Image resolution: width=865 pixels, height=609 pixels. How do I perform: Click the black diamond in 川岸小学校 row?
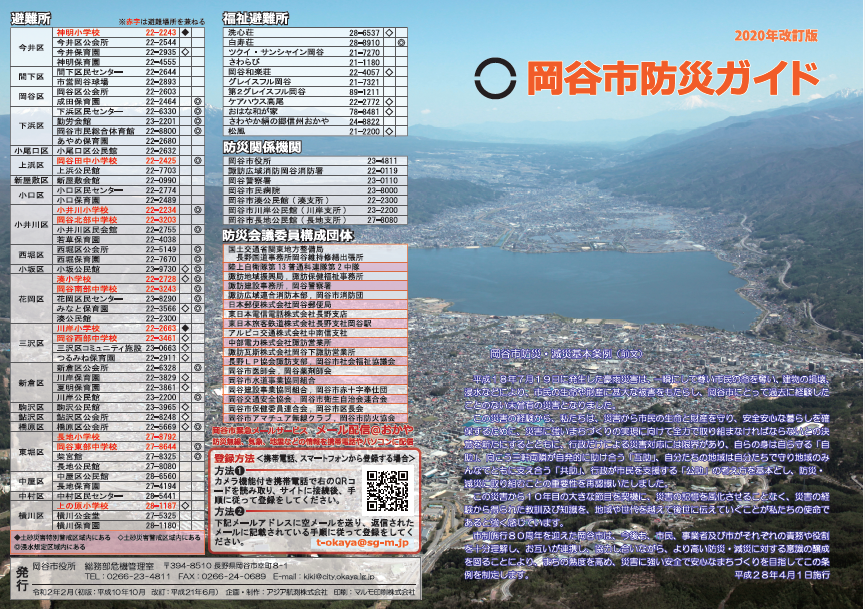point(185,328)
